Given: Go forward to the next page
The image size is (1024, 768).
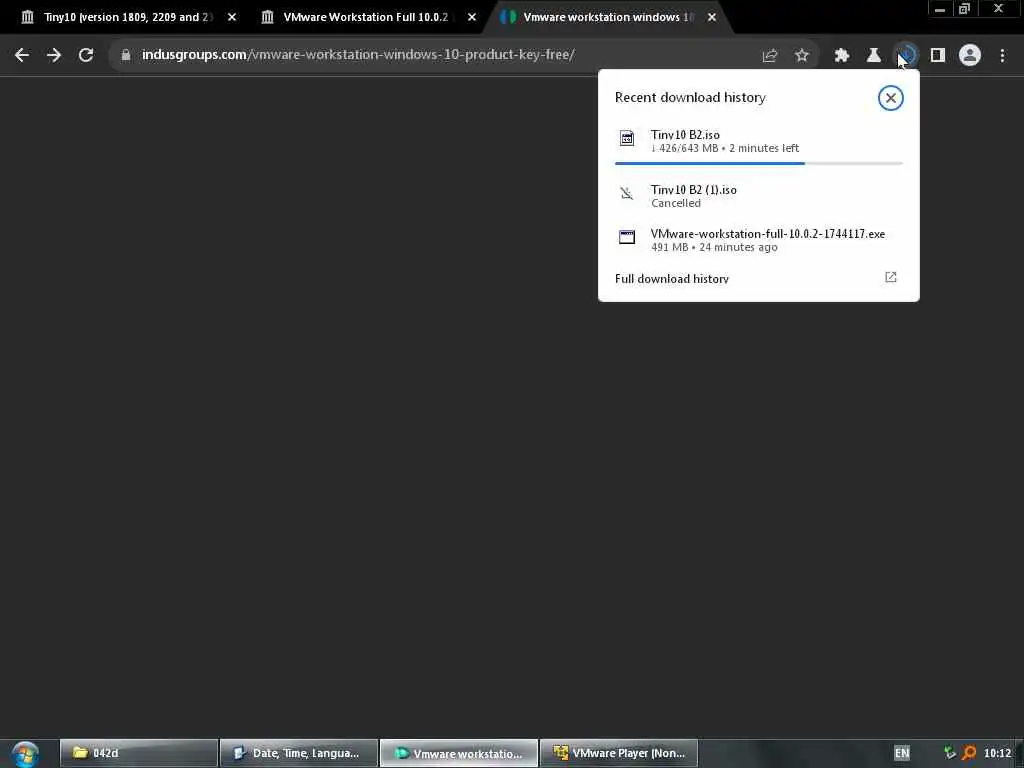Looking at the screenshot, I should (x=54, y=56).
